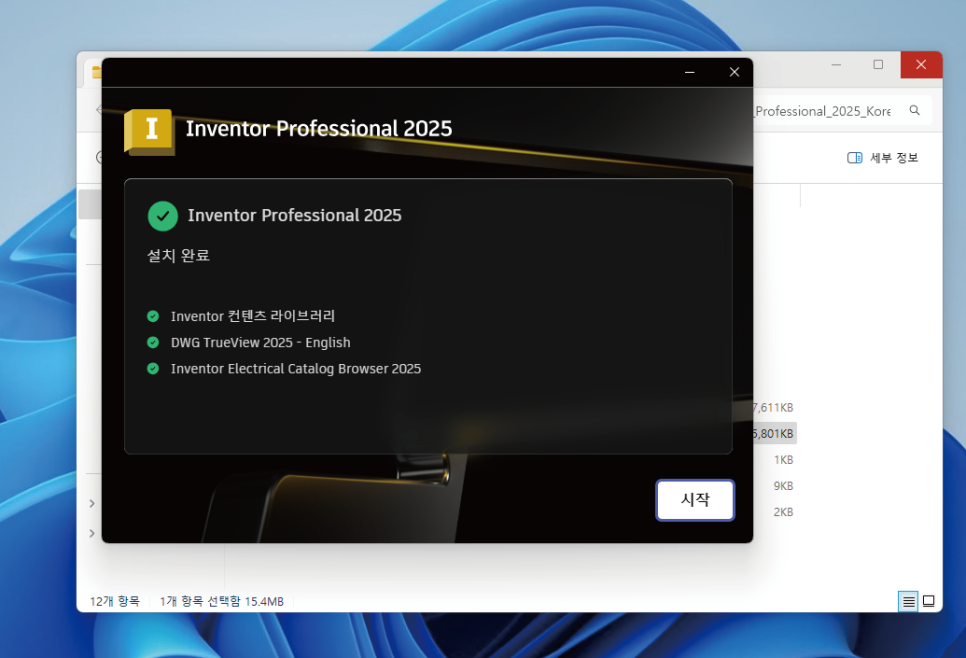Image resolution: width=966 pixels, height=658 pixels.
Task: Select highlighted file row with size 5,801KB
Action: (x=775, y=434)
